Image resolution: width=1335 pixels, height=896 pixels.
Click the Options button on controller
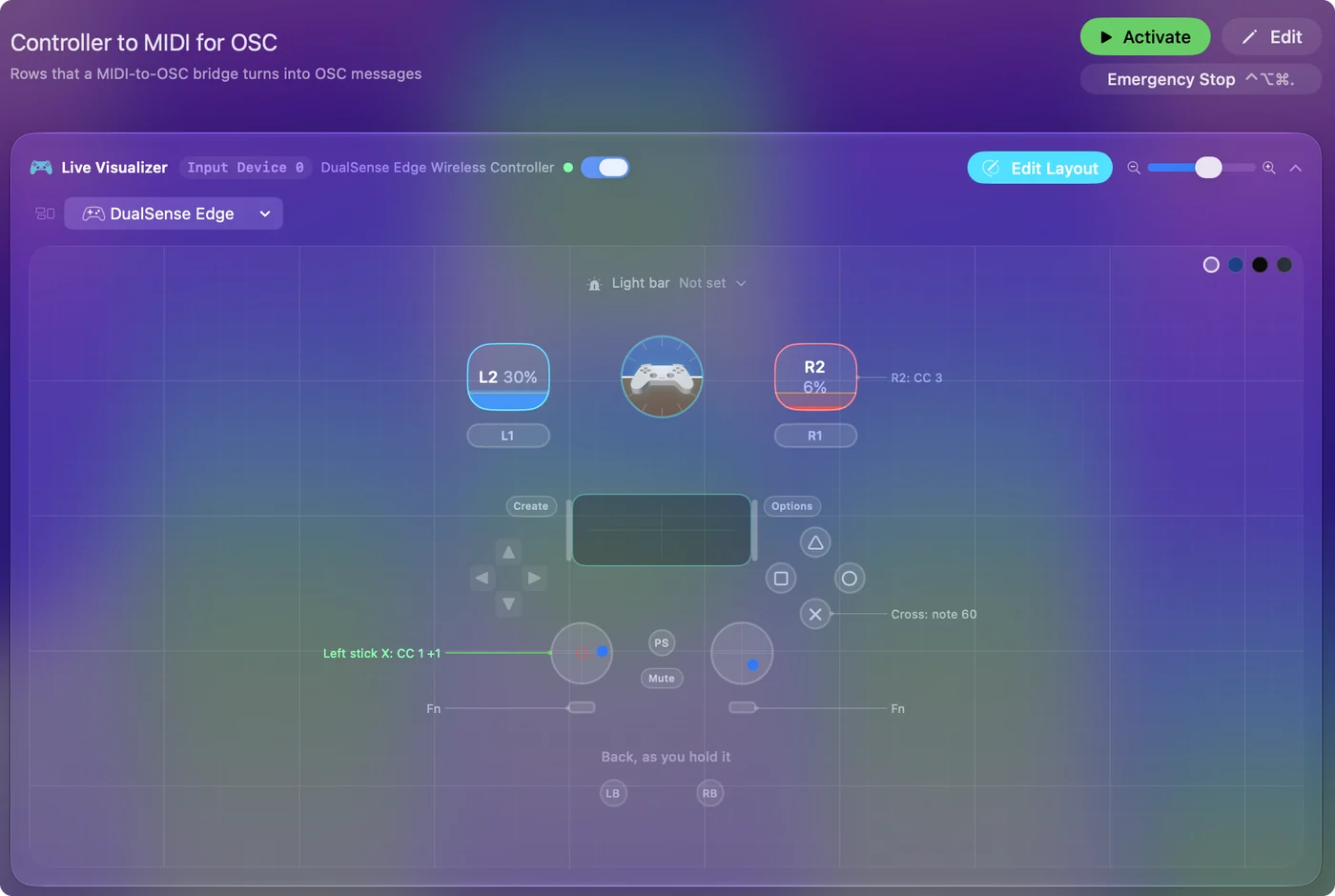(x=792, y=506)
